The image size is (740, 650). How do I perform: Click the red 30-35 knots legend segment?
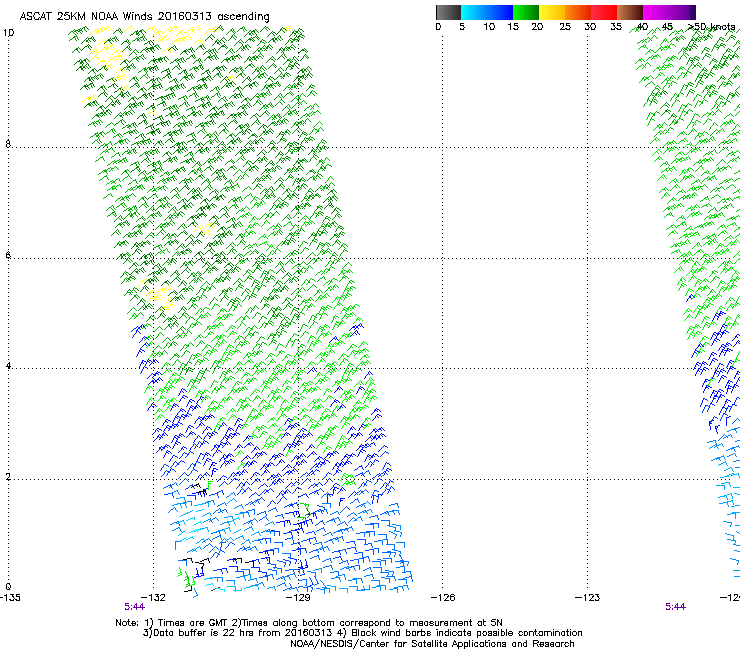click(x=604, y=12)
